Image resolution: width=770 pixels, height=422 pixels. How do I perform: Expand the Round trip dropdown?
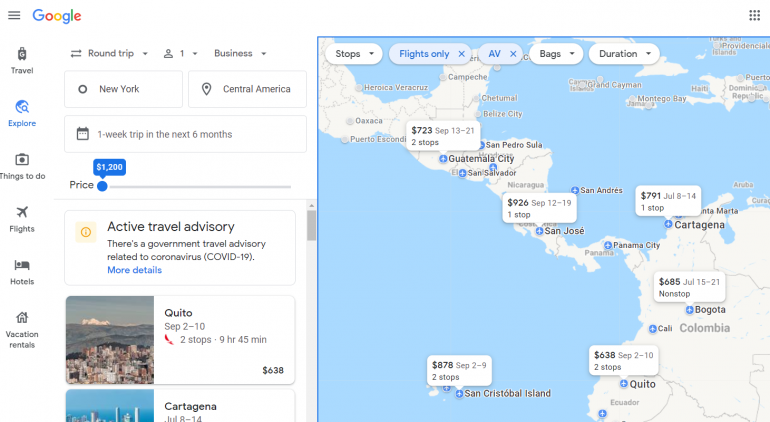(x=110, y=54)
